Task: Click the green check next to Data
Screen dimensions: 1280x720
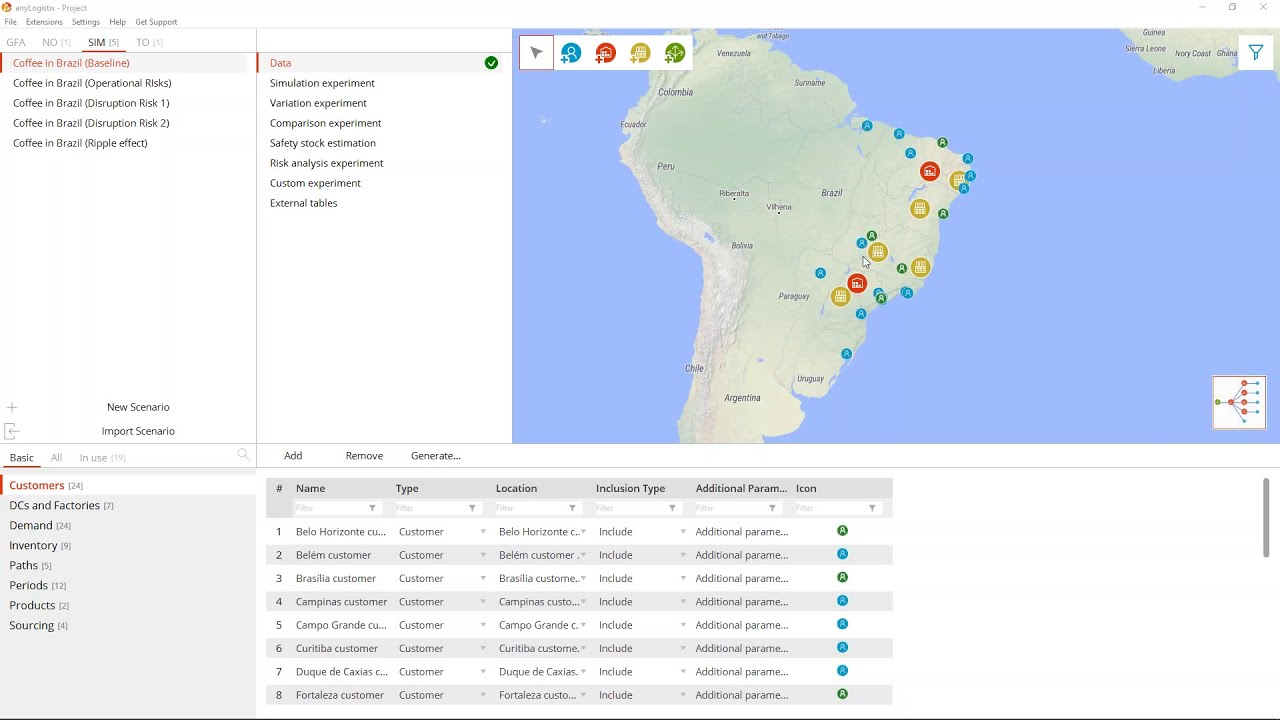Action: coord(491,63)
